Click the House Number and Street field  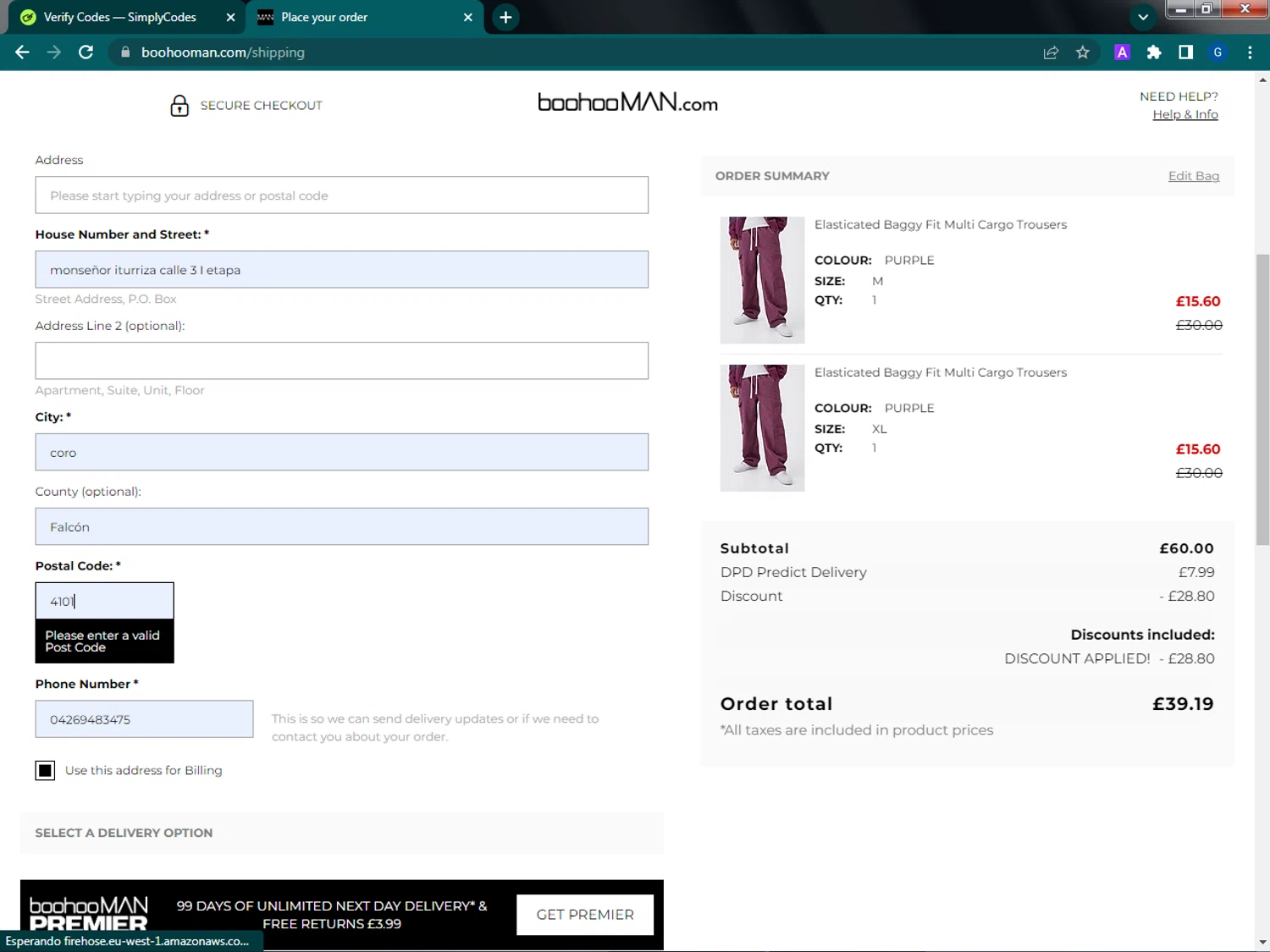tap(342, 270)
